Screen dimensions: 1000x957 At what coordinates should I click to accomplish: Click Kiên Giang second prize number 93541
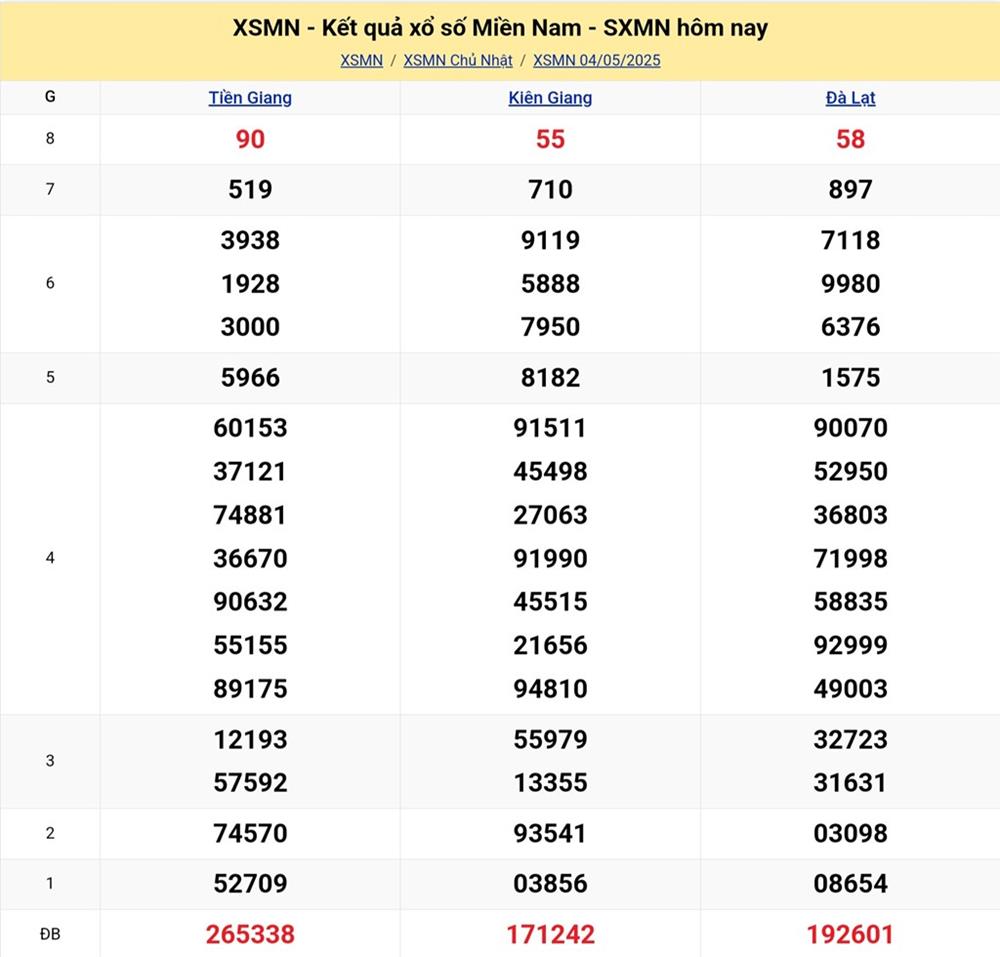(550, 833)
